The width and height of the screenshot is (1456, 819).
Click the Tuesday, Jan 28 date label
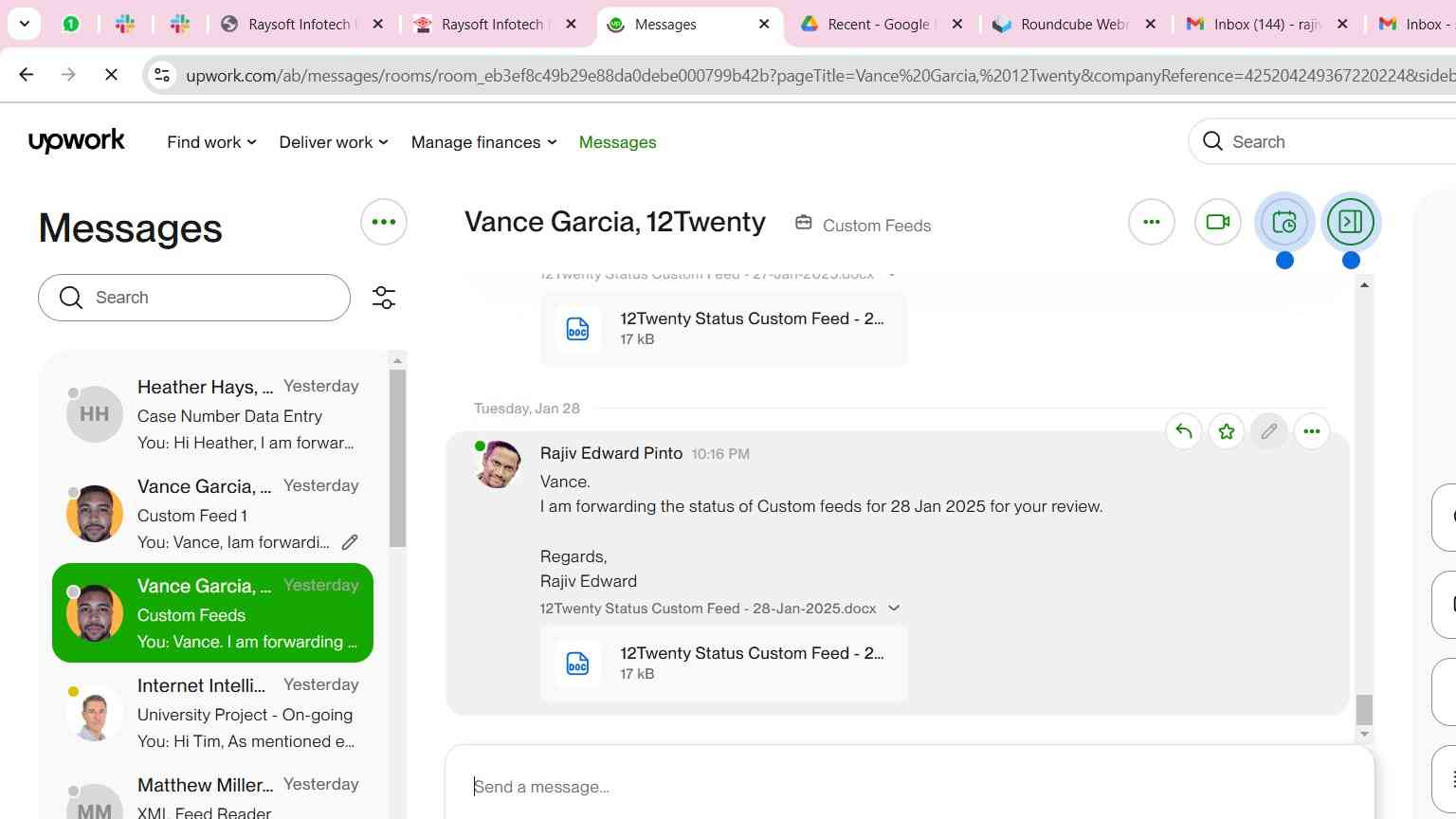(x=527, y=409)
